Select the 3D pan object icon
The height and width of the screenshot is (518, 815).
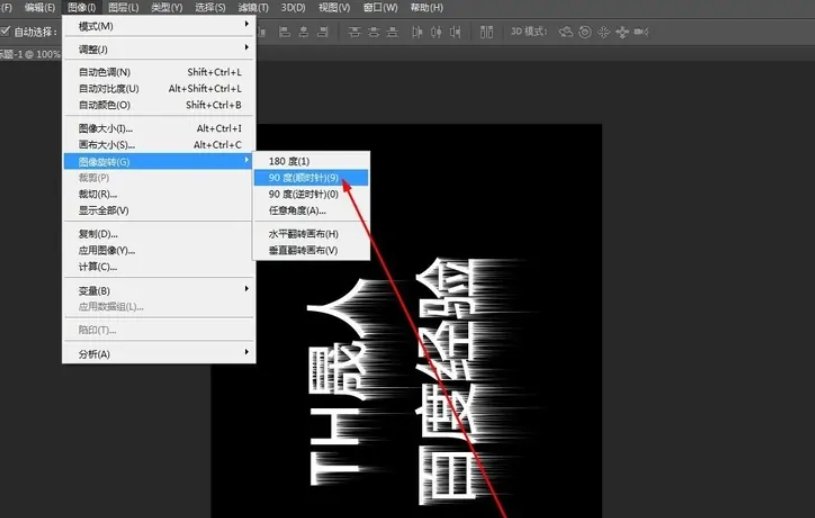pos(603,32)
